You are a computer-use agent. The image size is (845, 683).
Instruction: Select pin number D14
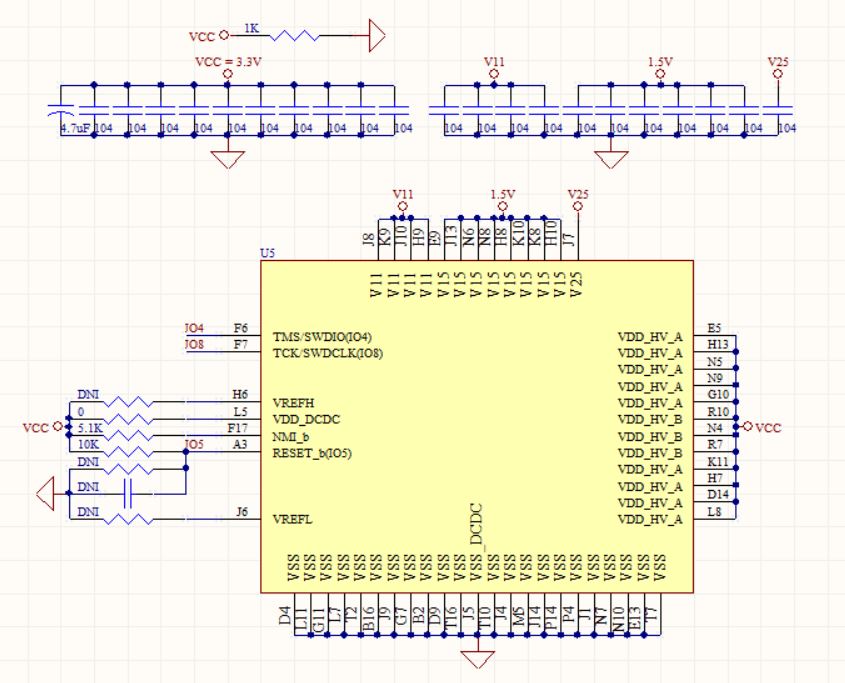coord(718,494)
